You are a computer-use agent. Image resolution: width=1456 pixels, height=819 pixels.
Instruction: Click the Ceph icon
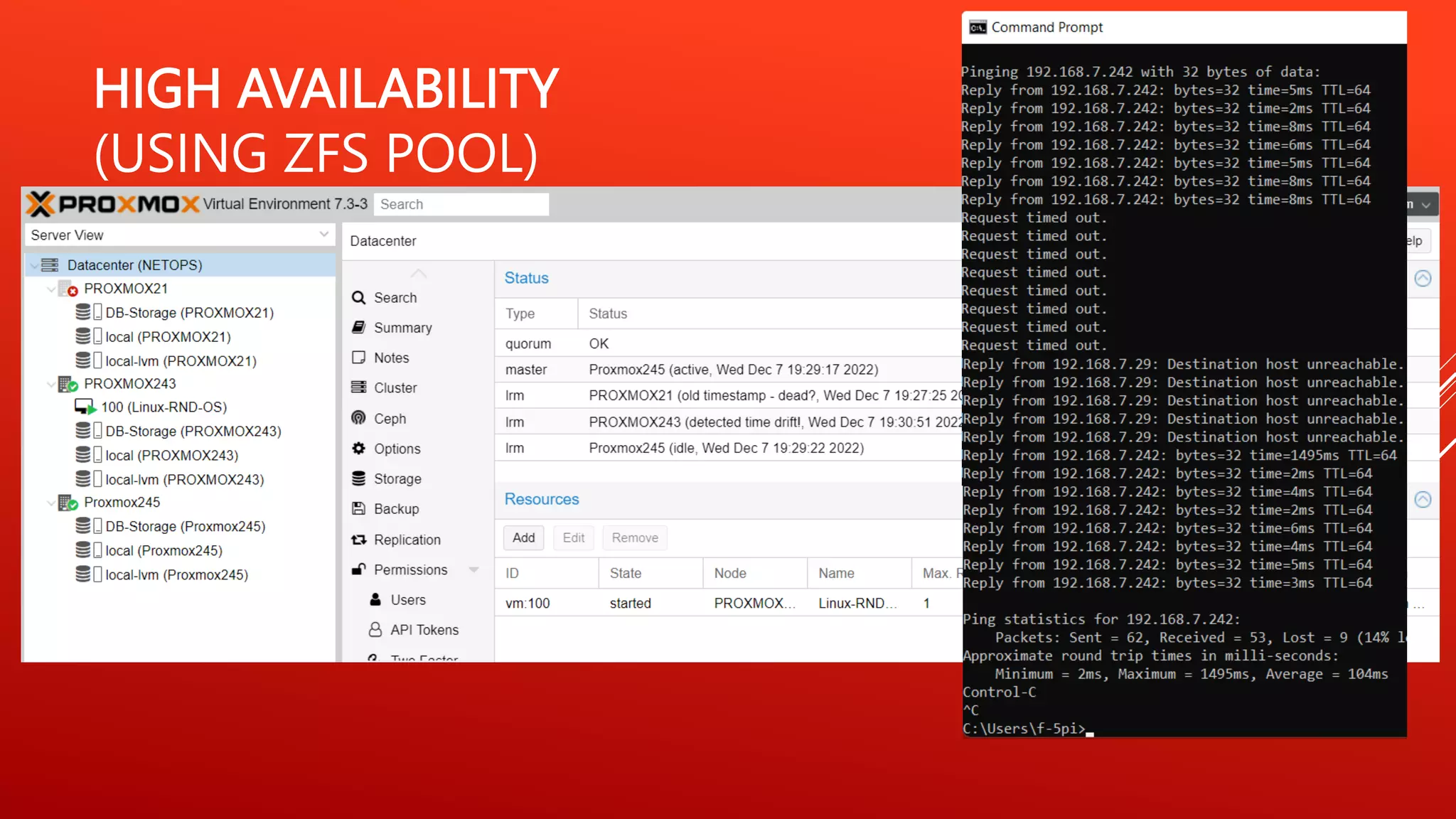(x=359, y=418)
